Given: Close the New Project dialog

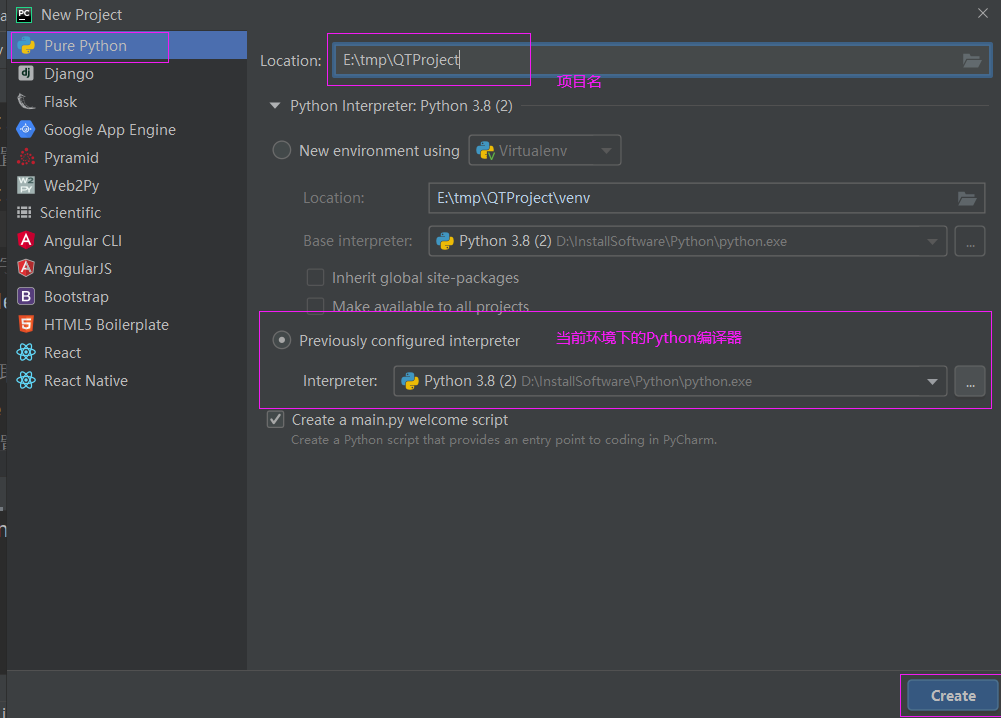Looking at the screenshot, I should pyautogui.click(x=982, y=13).
